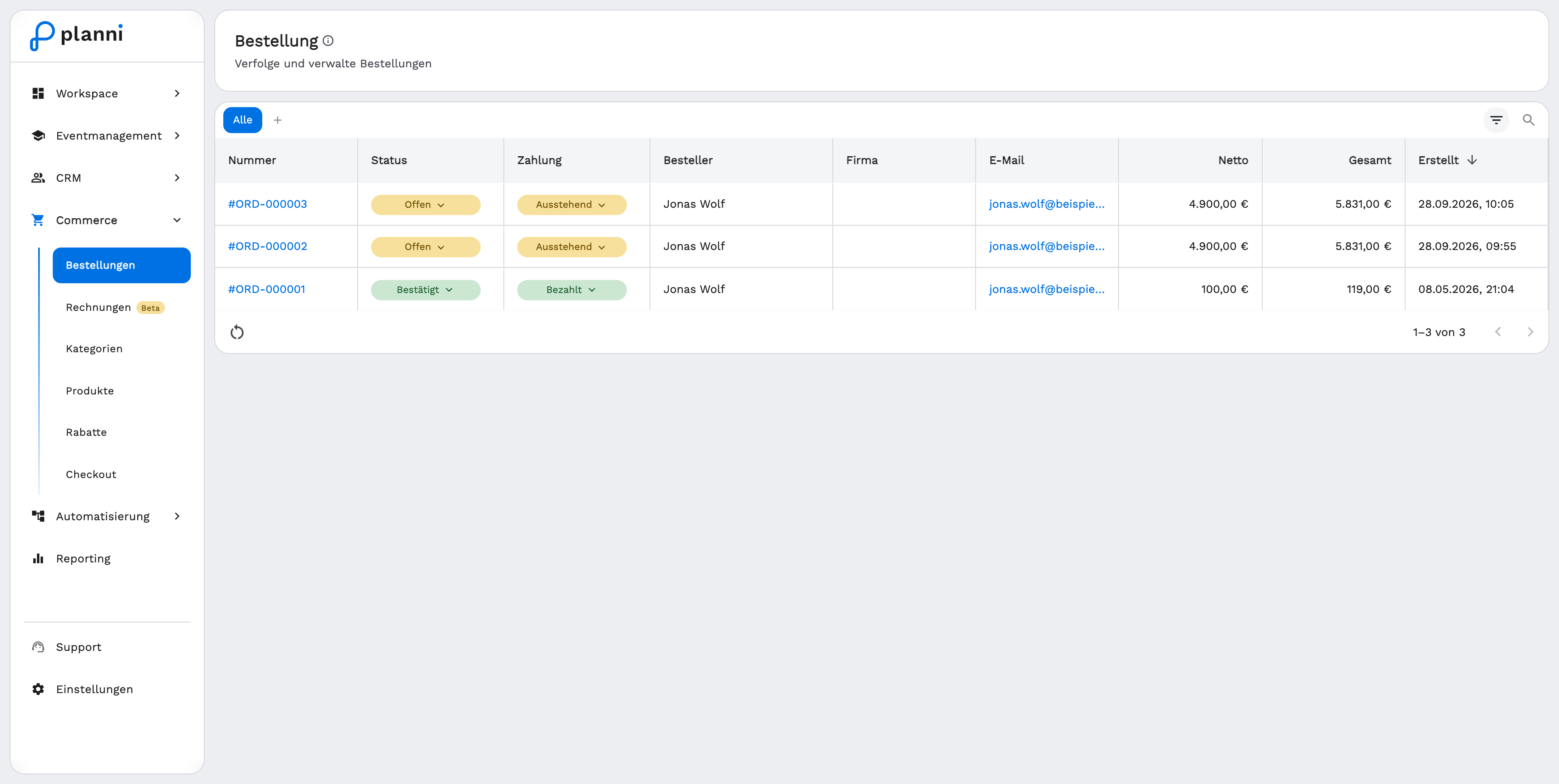Expand the Eventmanagement chevron
The image size is (1559, 784).
click(177, 136)
